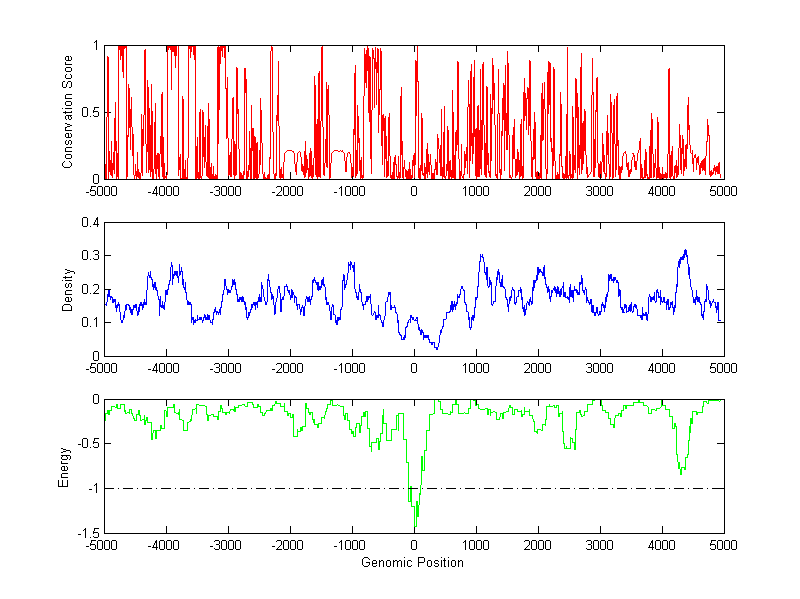Click the 0.3 tick on Density axis
Image resolution: width=800 pixels, height=599 pixels.
90,256
